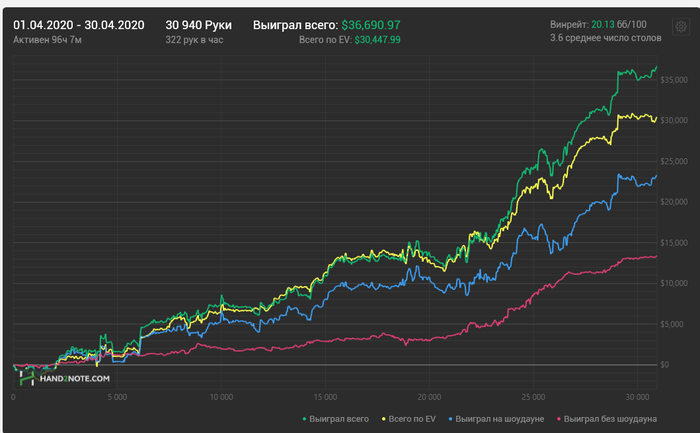Screen dimensions: 700x433
Task: Click the 20 000 x-axis label
Action: point(429,397)
